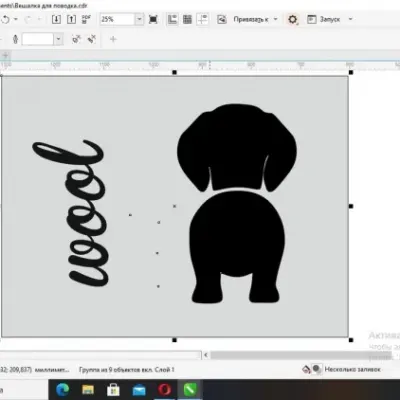Click the Import icon with down arrow
The image size is (400, 400).
tap(56, 19)
